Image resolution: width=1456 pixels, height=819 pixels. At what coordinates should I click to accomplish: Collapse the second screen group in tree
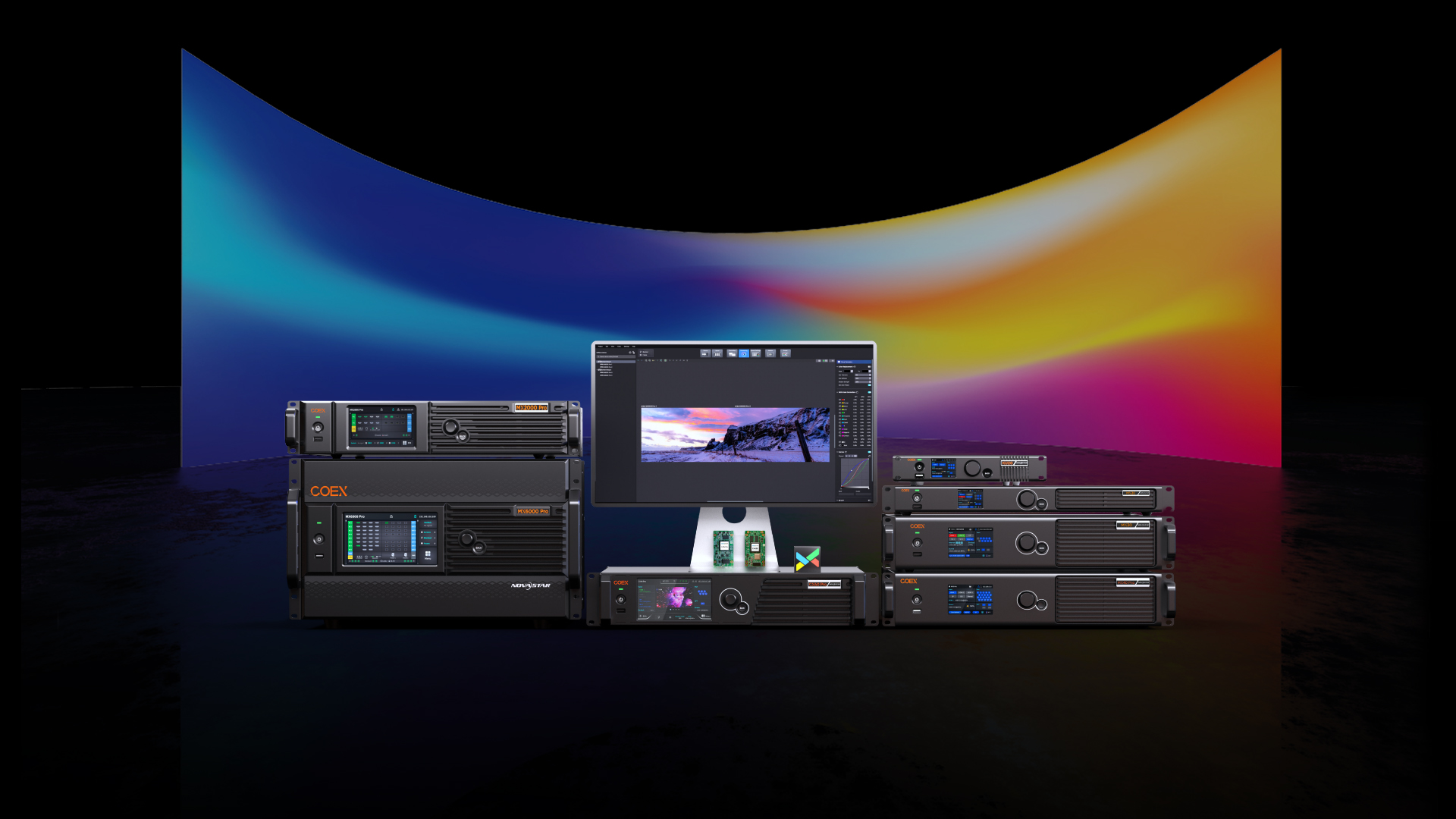click(x=598, y=370)
